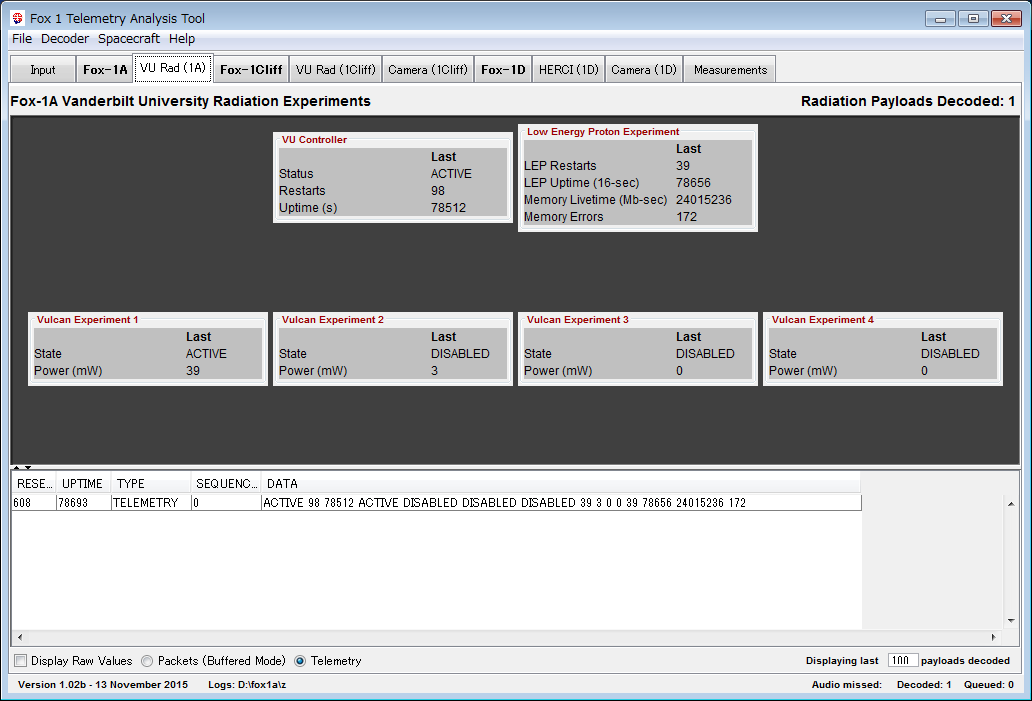Click the vertical scrollbar up arrow
This screenshot has width=1032, height=701.
click(1011, 504)
